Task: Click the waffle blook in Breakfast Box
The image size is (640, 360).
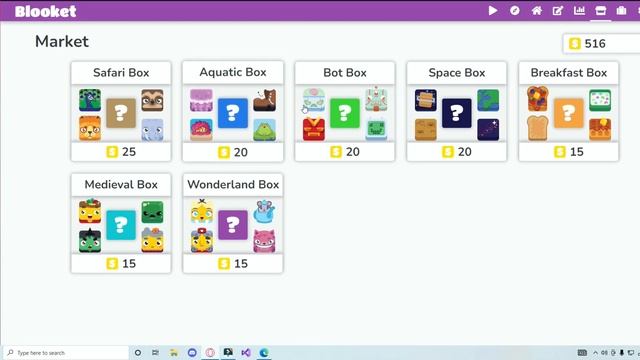Action: pyautogui.click(x=600, y=129)
